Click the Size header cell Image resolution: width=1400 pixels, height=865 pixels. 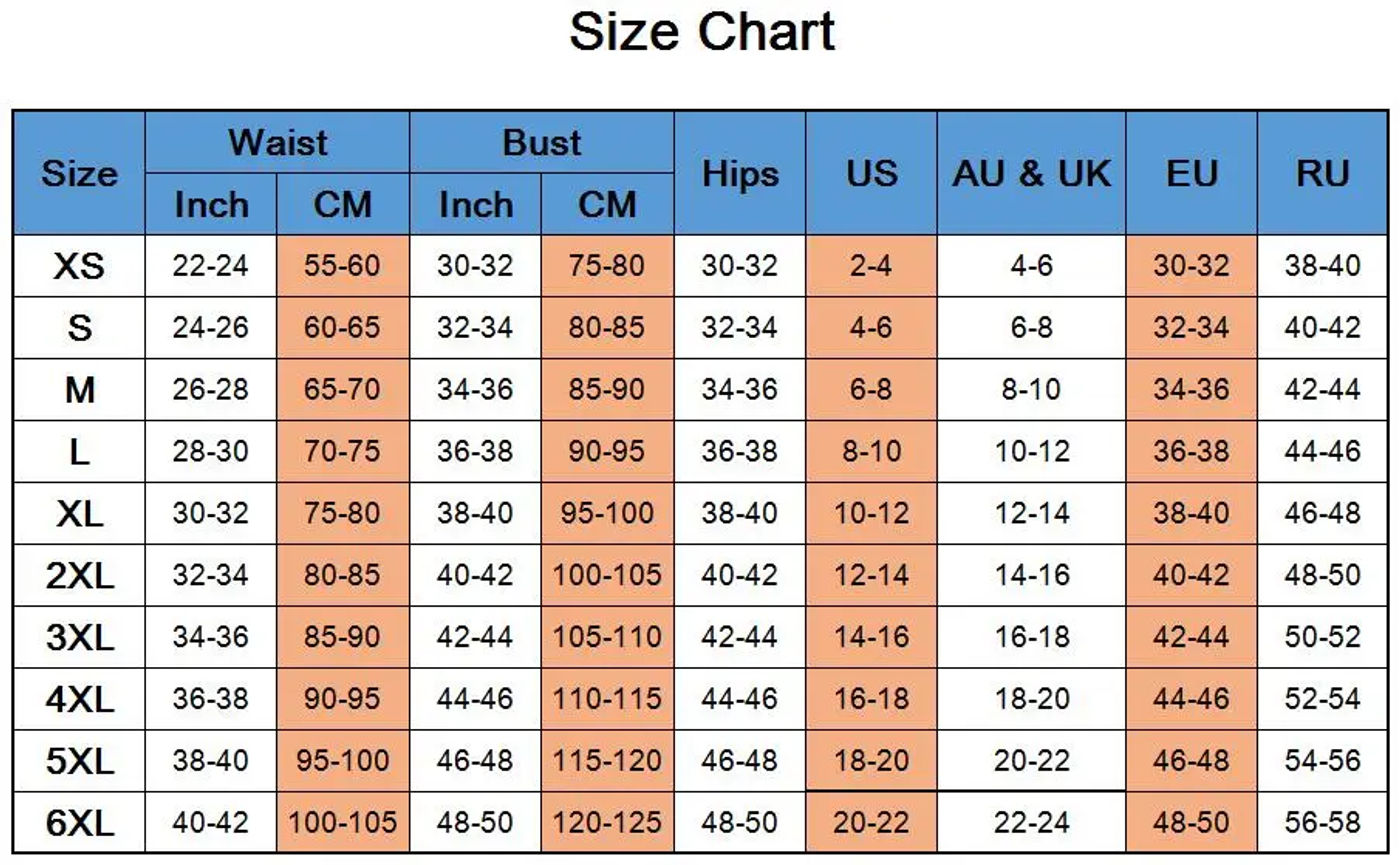(79, 173)
